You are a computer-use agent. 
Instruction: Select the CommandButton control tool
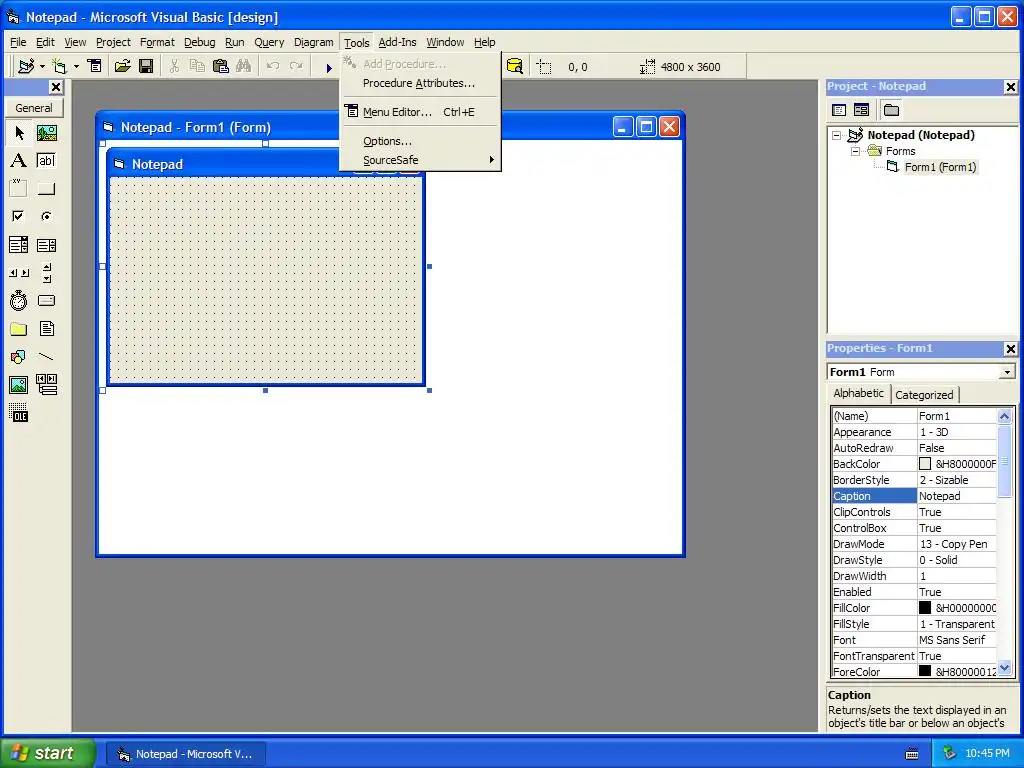(46, 189)
